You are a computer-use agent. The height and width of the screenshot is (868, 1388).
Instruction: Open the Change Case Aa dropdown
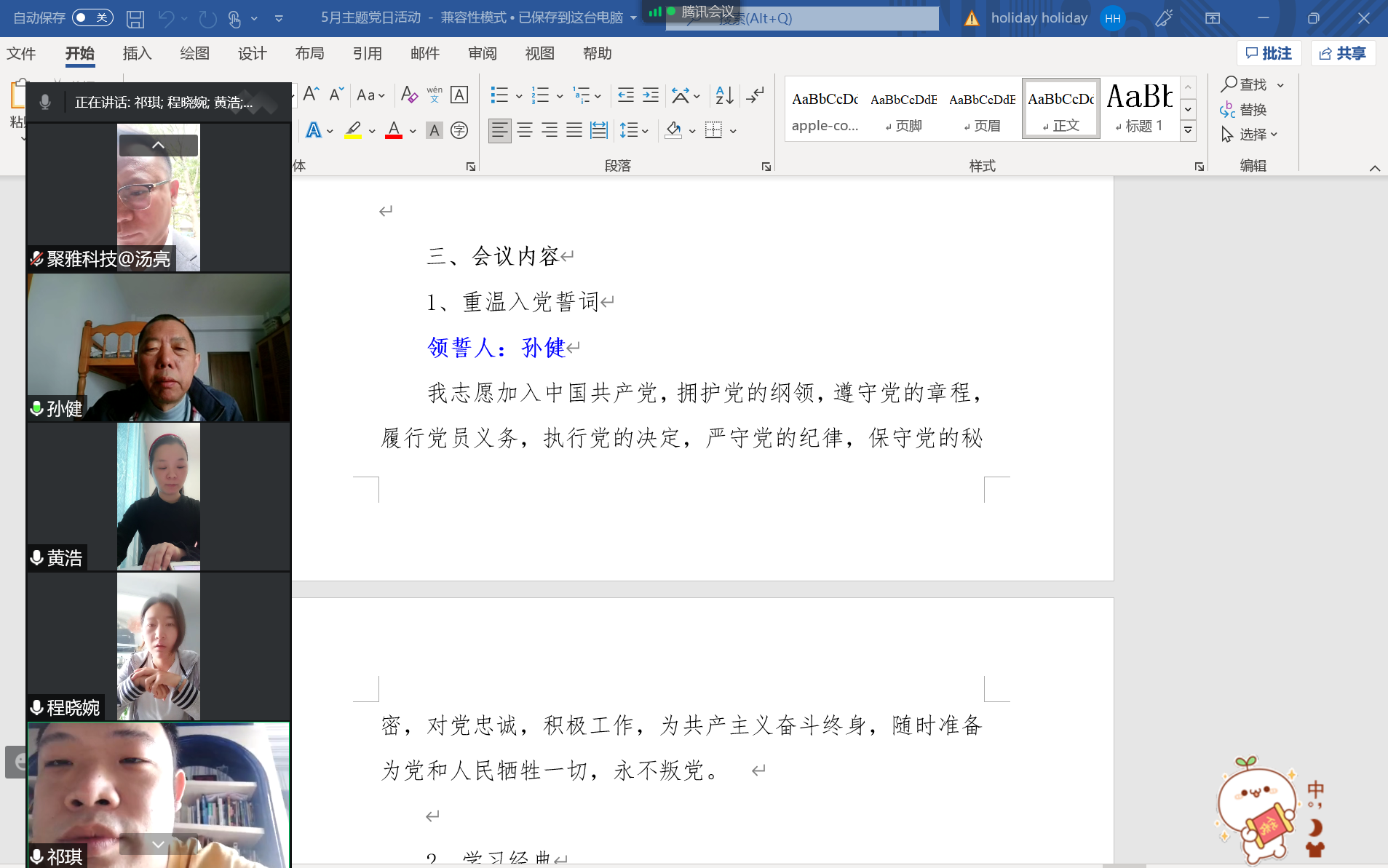click(x=370, y=95)
